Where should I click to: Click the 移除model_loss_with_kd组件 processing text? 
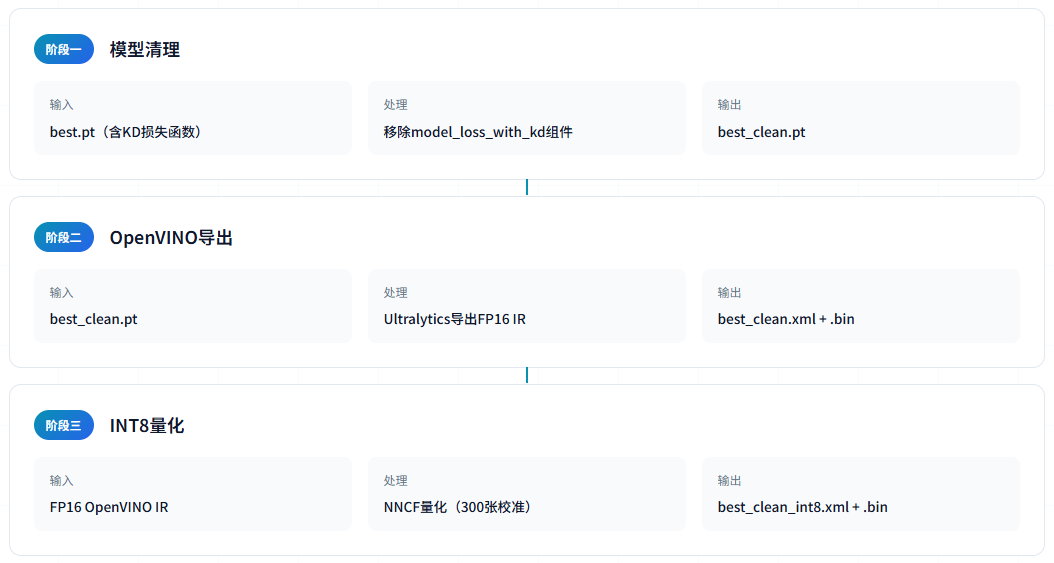(477, 131)
